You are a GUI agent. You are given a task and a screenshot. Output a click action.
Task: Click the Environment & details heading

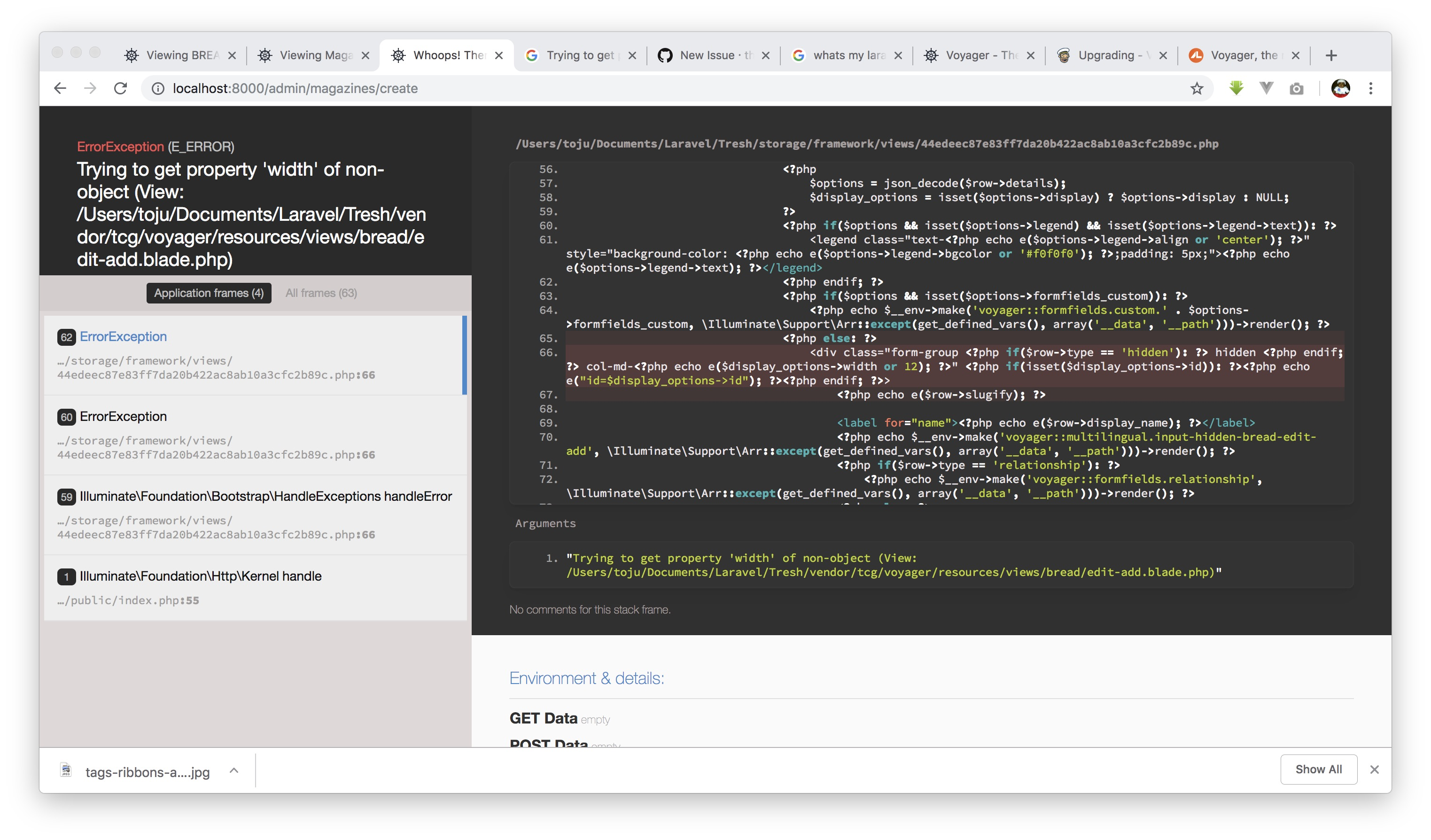click(x=587, y=678)
